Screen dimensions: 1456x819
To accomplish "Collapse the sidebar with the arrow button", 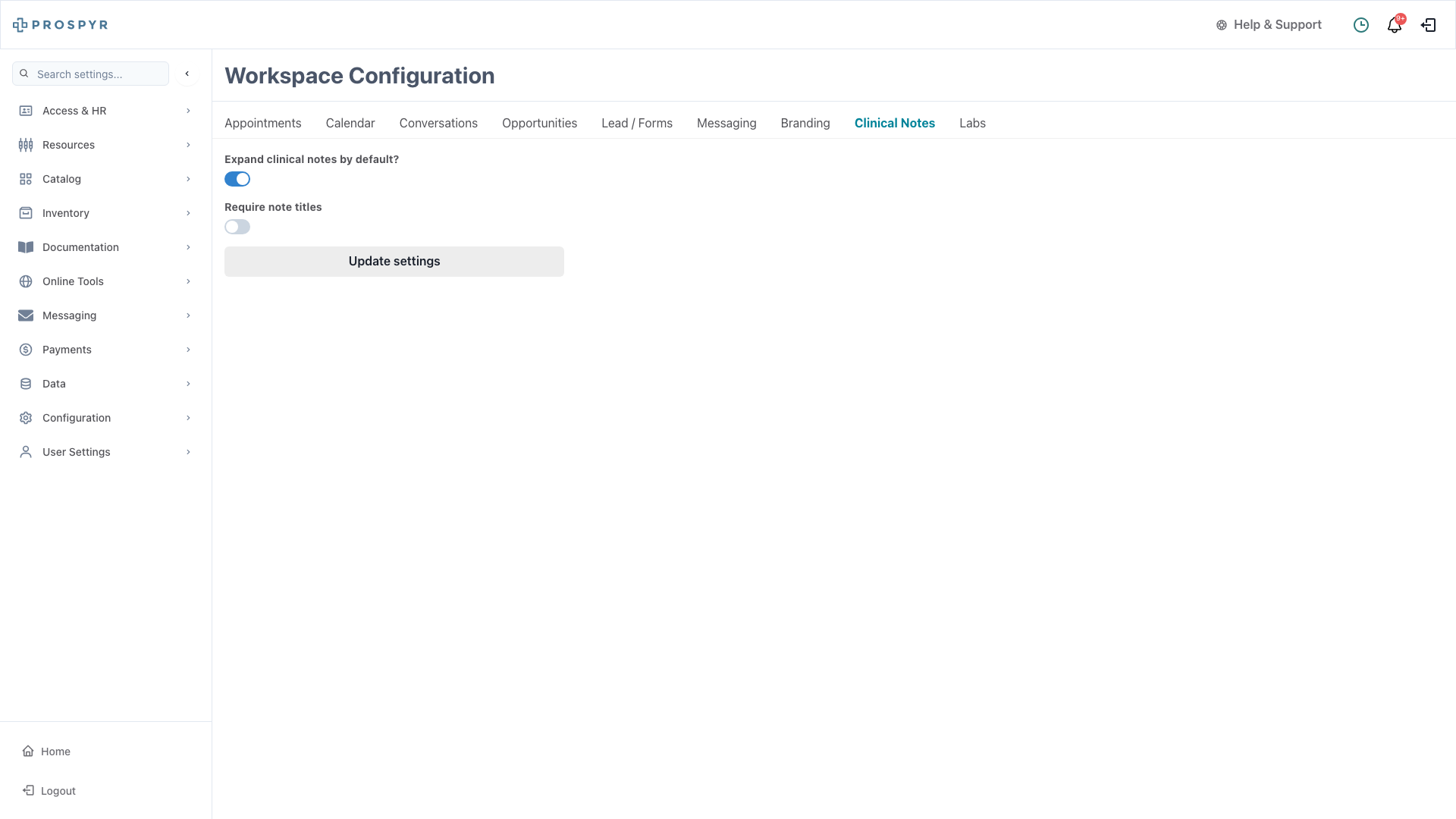I will point(187,74).
